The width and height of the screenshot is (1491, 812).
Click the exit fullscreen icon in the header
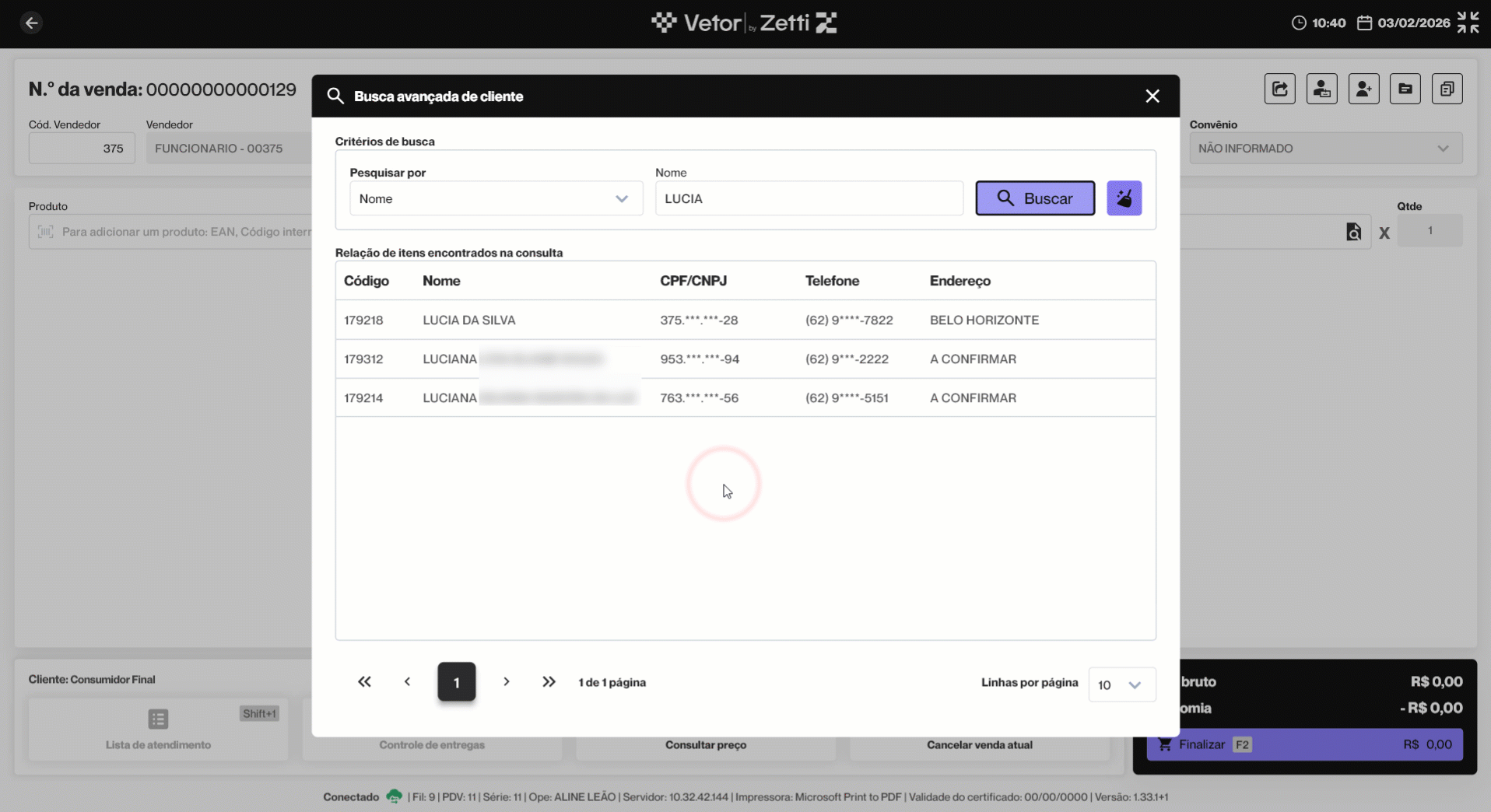tap(1468, 23)
